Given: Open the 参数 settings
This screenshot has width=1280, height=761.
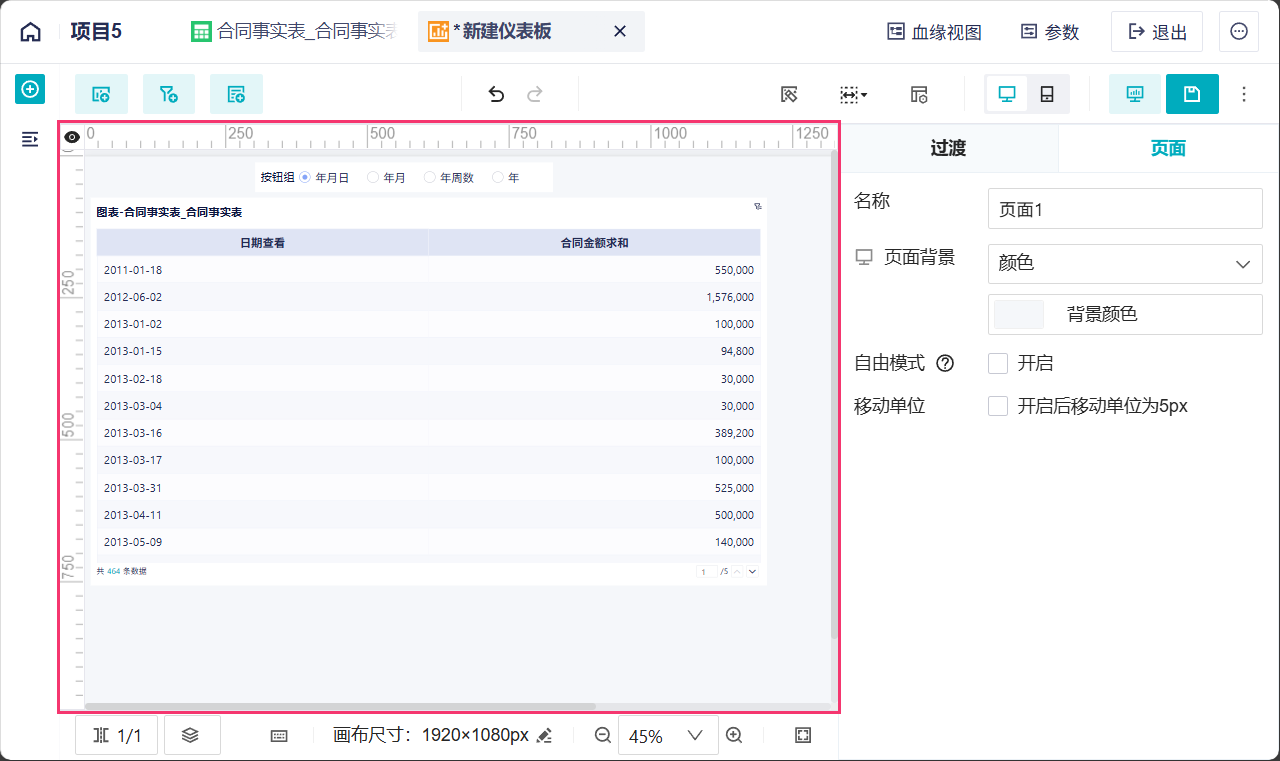Looking at the screenshot, I should pyautogui.click(x=1050, y=32).
